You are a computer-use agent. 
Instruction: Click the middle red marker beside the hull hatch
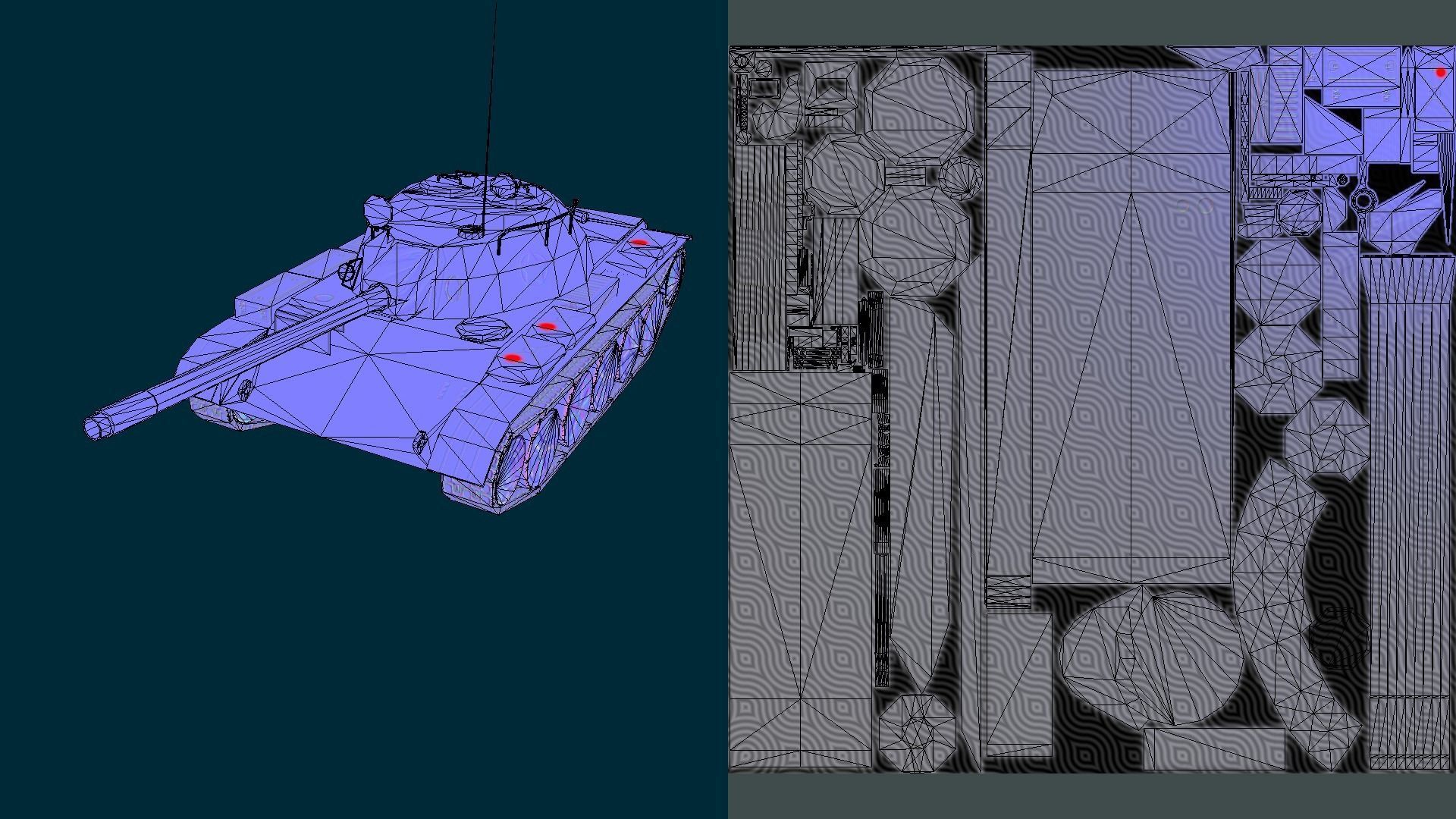pyautogui.click(x=547, y=327)
